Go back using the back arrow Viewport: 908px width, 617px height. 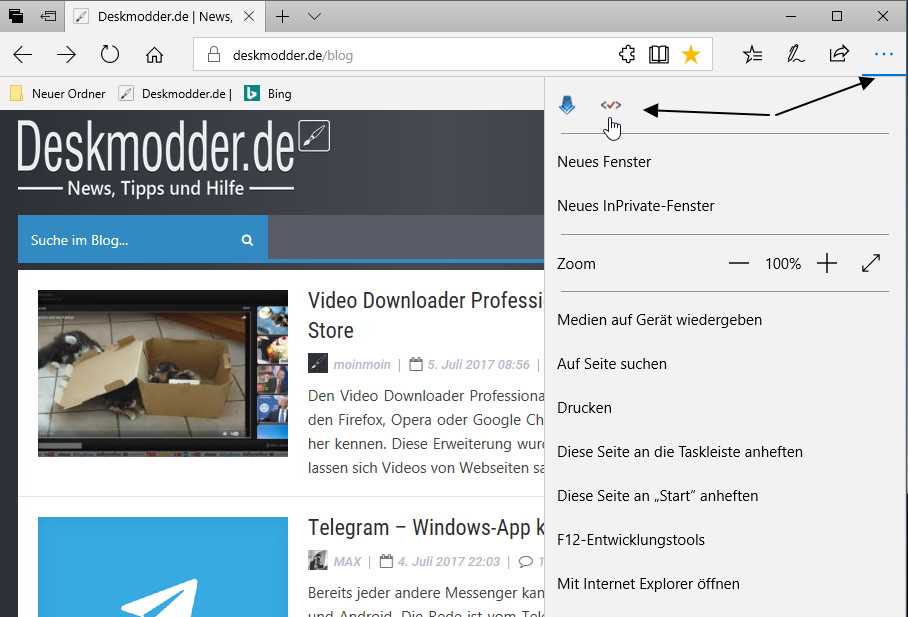click(23, 55)
